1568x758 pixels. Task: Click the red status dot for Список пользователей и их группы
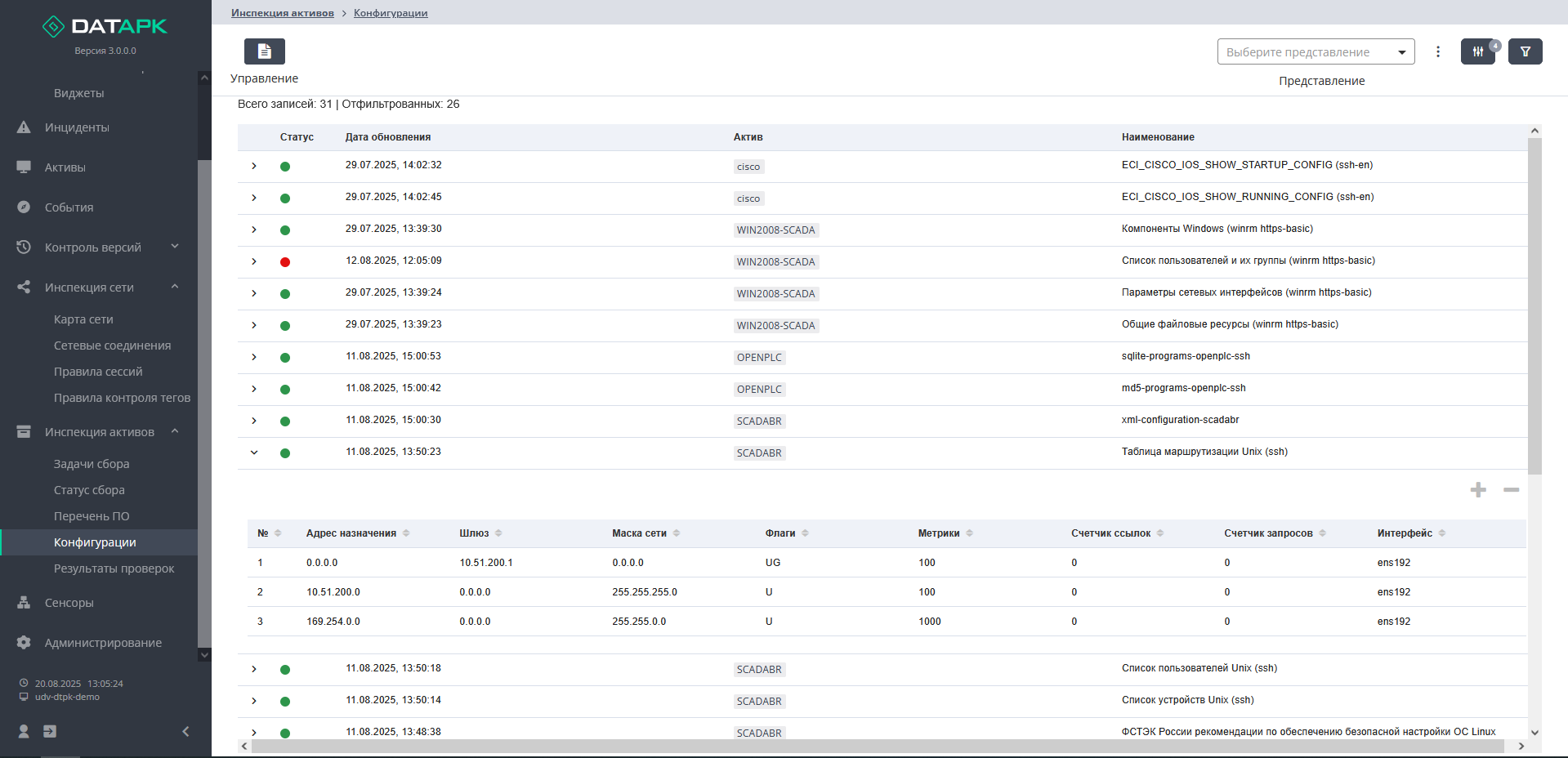point(285,262)
